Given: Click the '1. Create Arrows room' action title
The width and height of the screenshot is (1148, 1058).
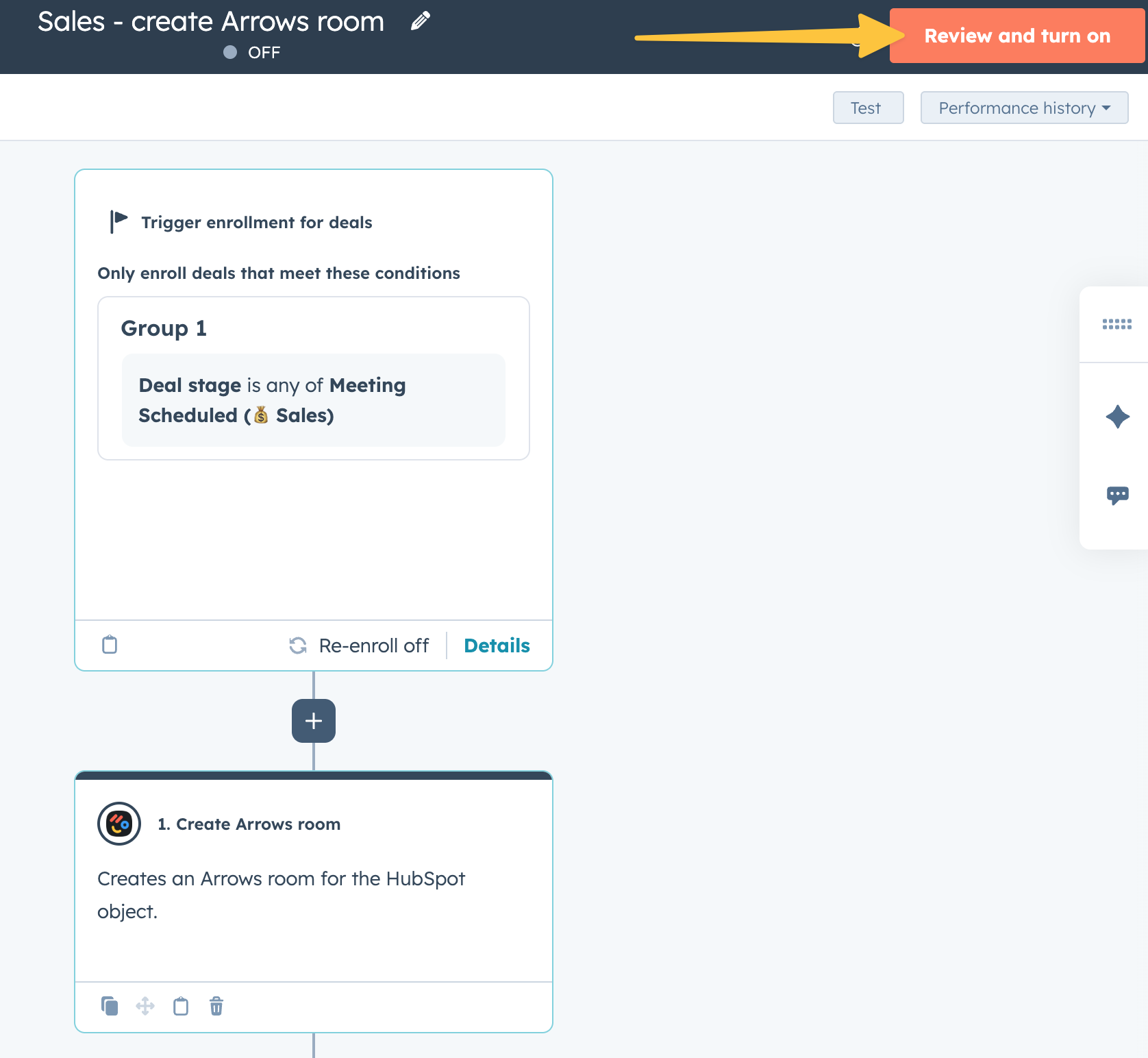Looking at the screenshot, I should pyautogui.click(x=249, y=824).
